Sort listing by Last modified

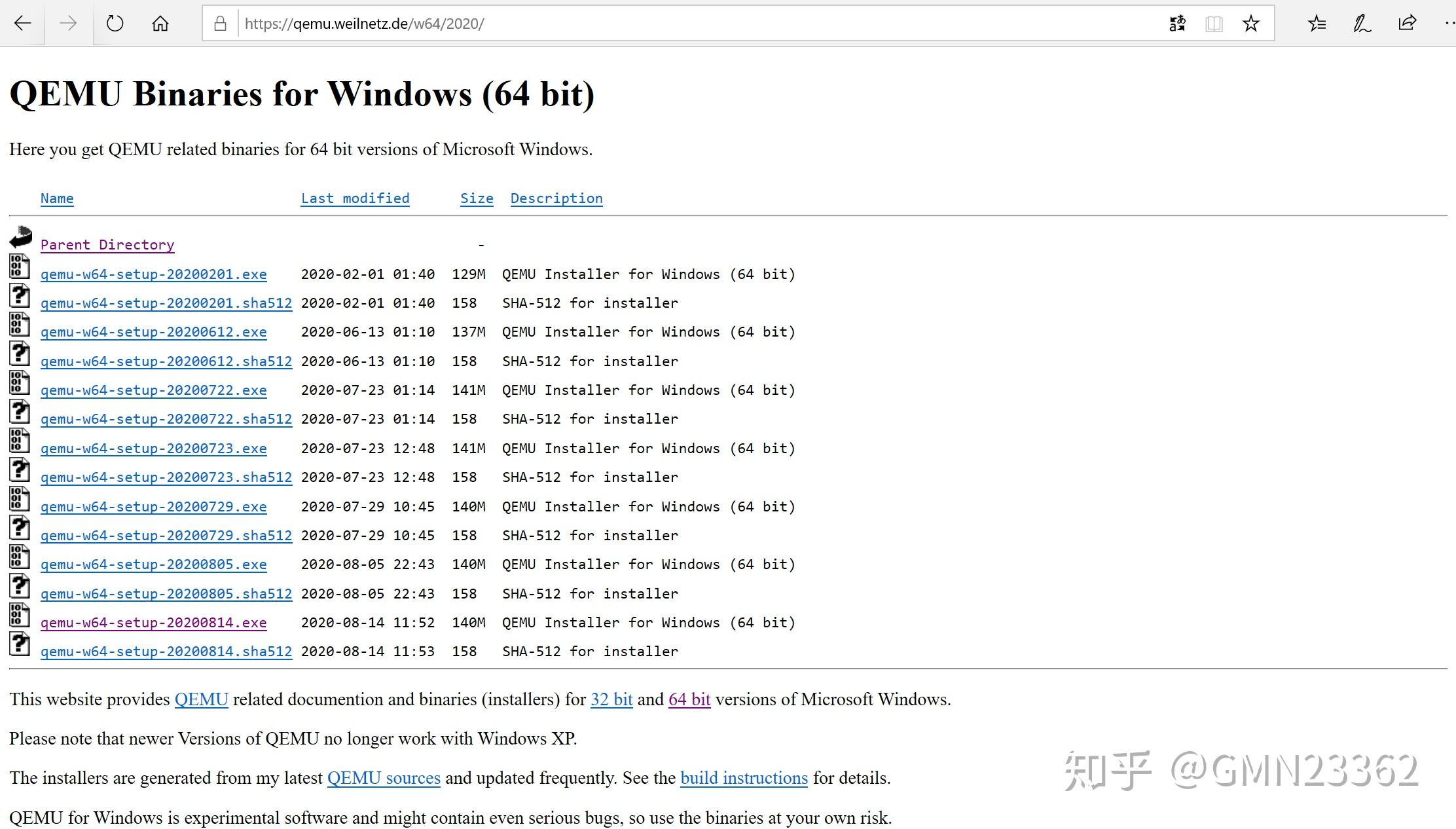coord(355,198)
